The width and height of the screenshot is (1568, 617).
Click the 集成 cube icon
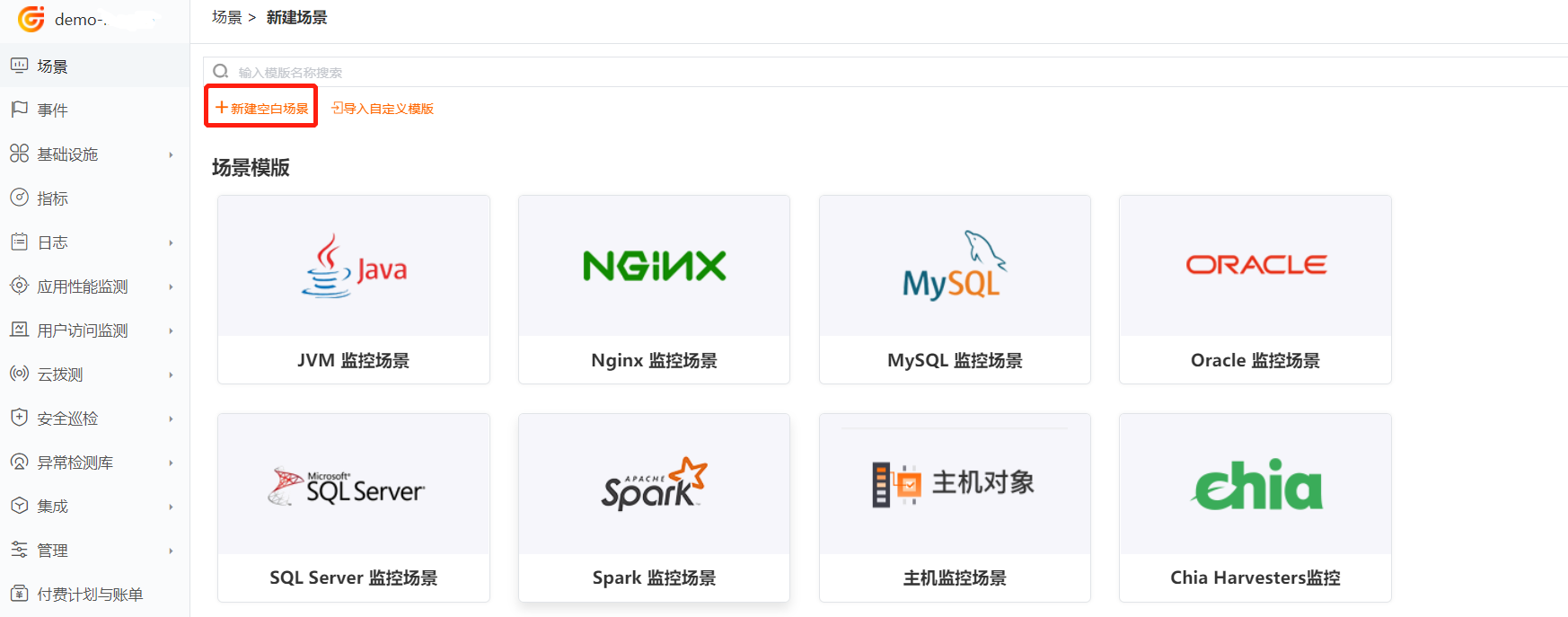[19, 506]
